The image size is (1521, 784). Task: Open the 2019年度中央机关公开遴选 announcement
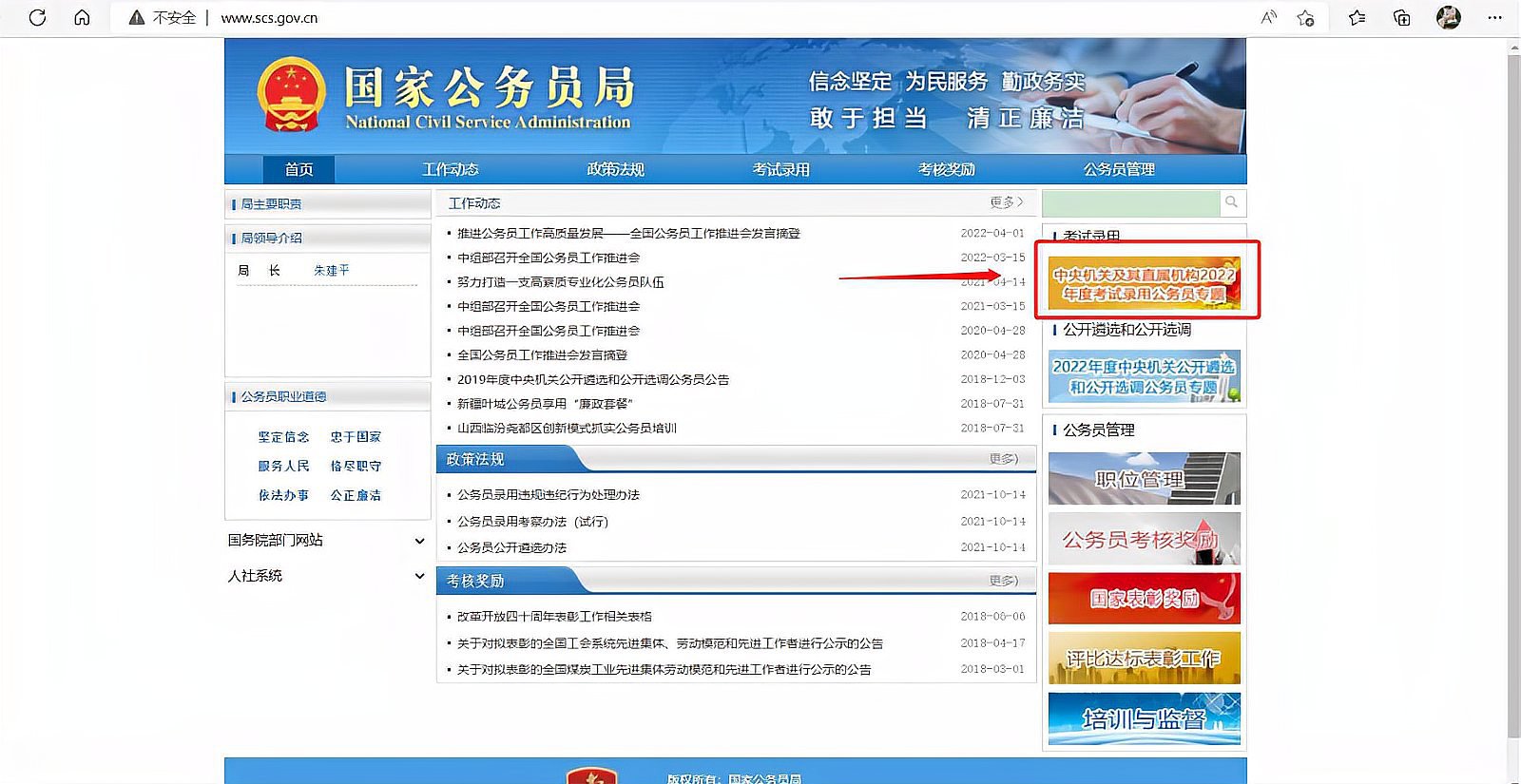pos(593,379)
